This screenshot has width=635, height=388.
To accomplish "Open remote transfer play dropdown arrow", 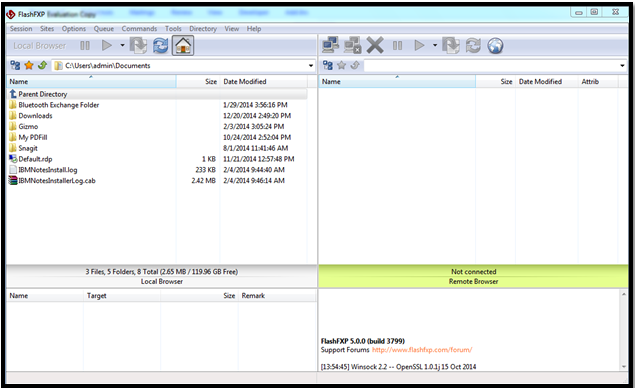I will [x=435, y=45].
